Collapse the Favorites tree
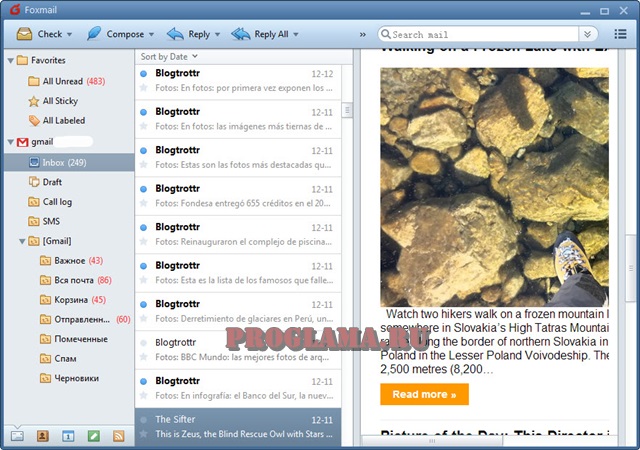 (x=11, y=61)
